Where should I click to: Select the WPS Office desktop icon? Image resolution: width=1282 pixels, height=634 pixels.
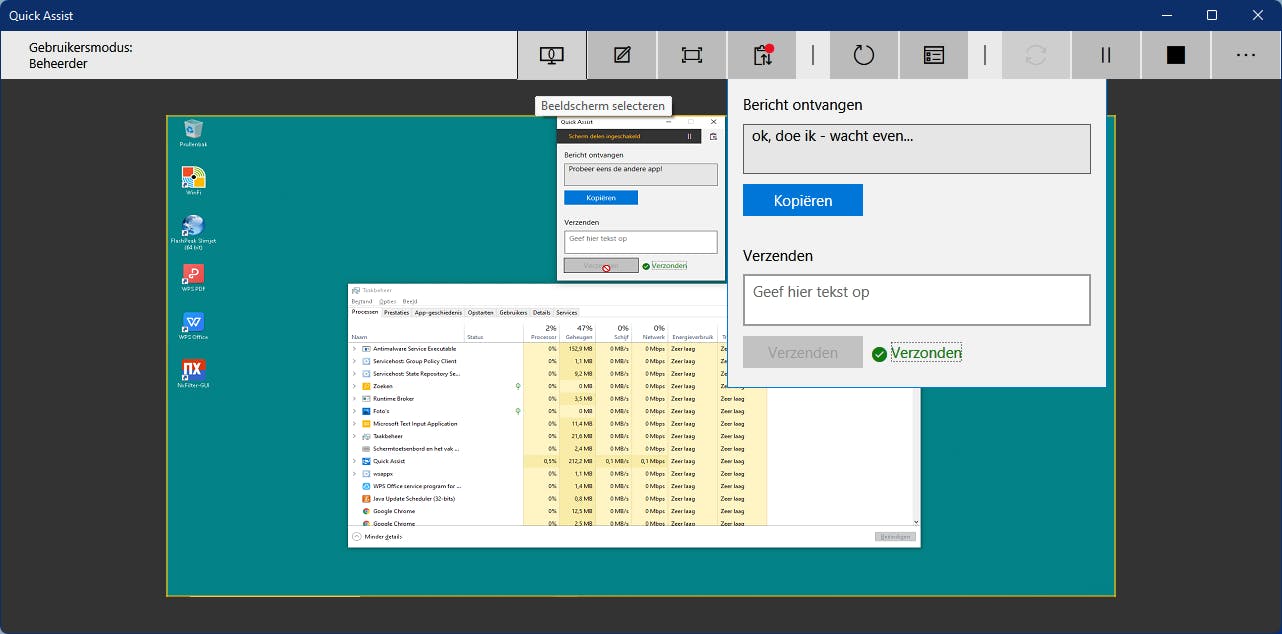coord(194,324)
